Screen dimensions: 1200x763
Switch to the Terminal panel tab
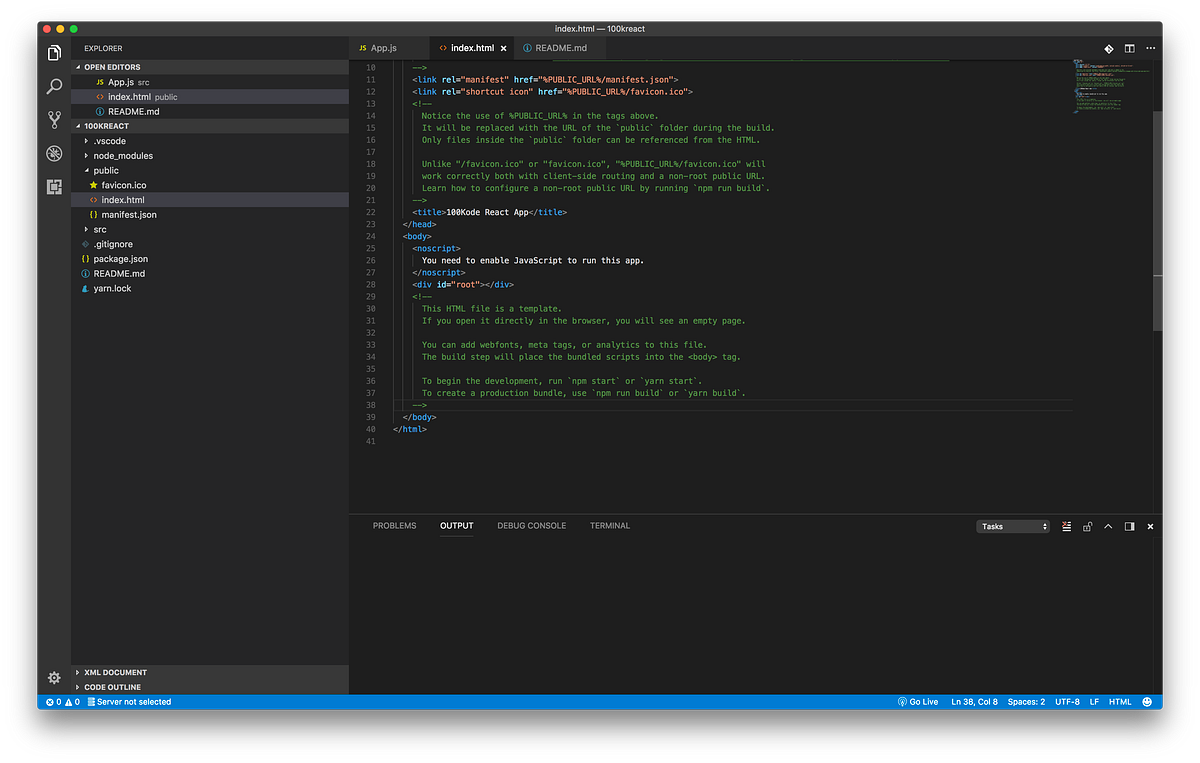609,525
